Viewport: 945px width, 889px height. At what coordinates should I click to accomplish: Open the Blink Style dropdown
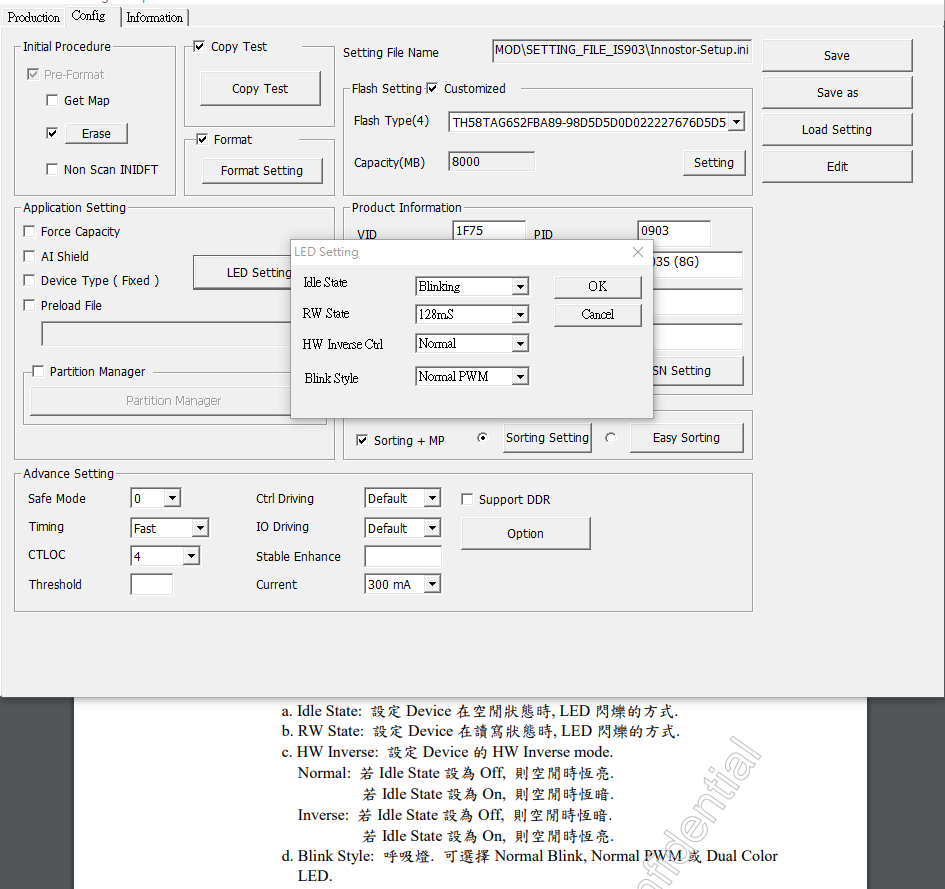coord(520,377)
